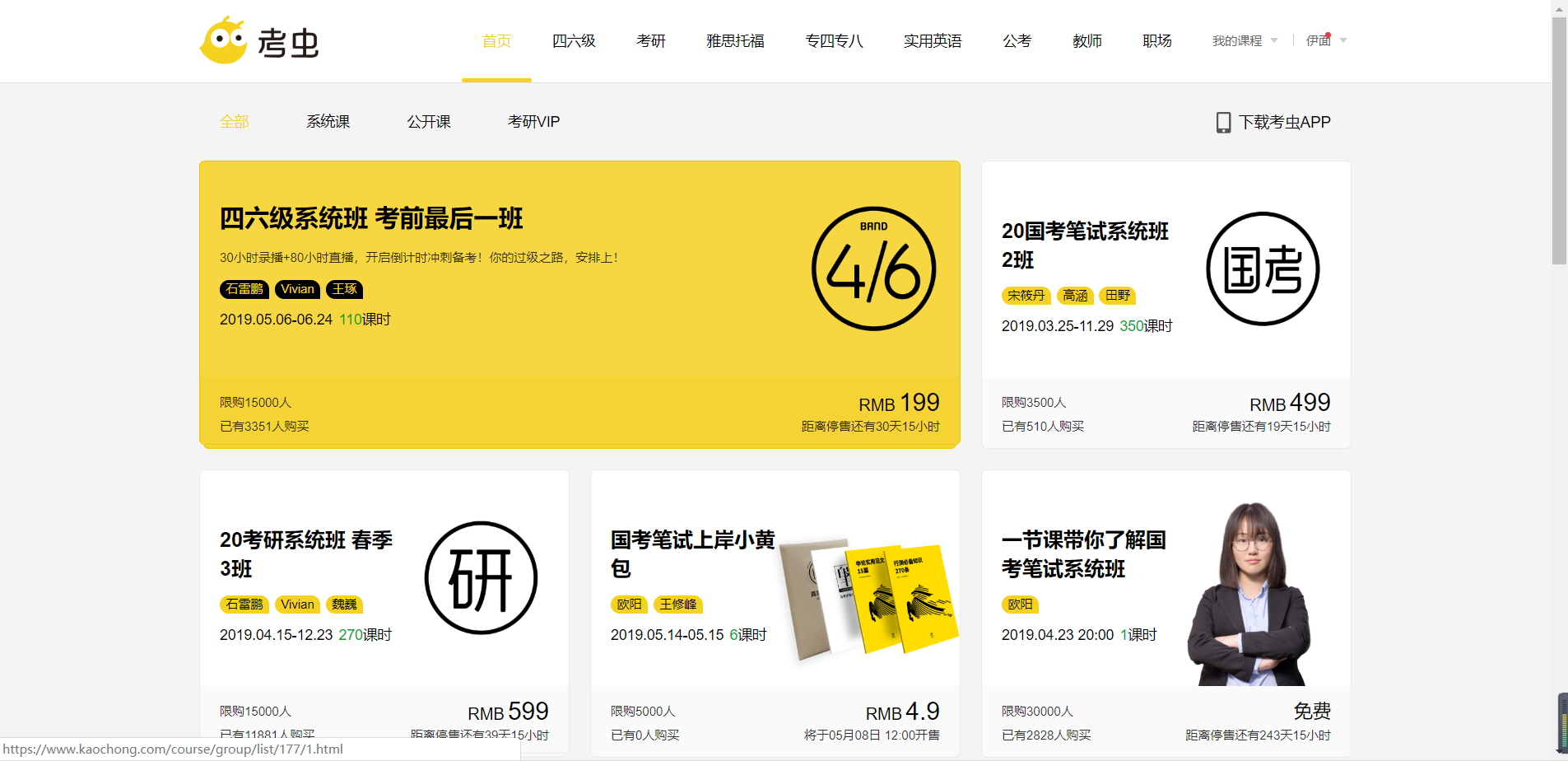Click teacher tag 田野

[x=1118, y=296]
